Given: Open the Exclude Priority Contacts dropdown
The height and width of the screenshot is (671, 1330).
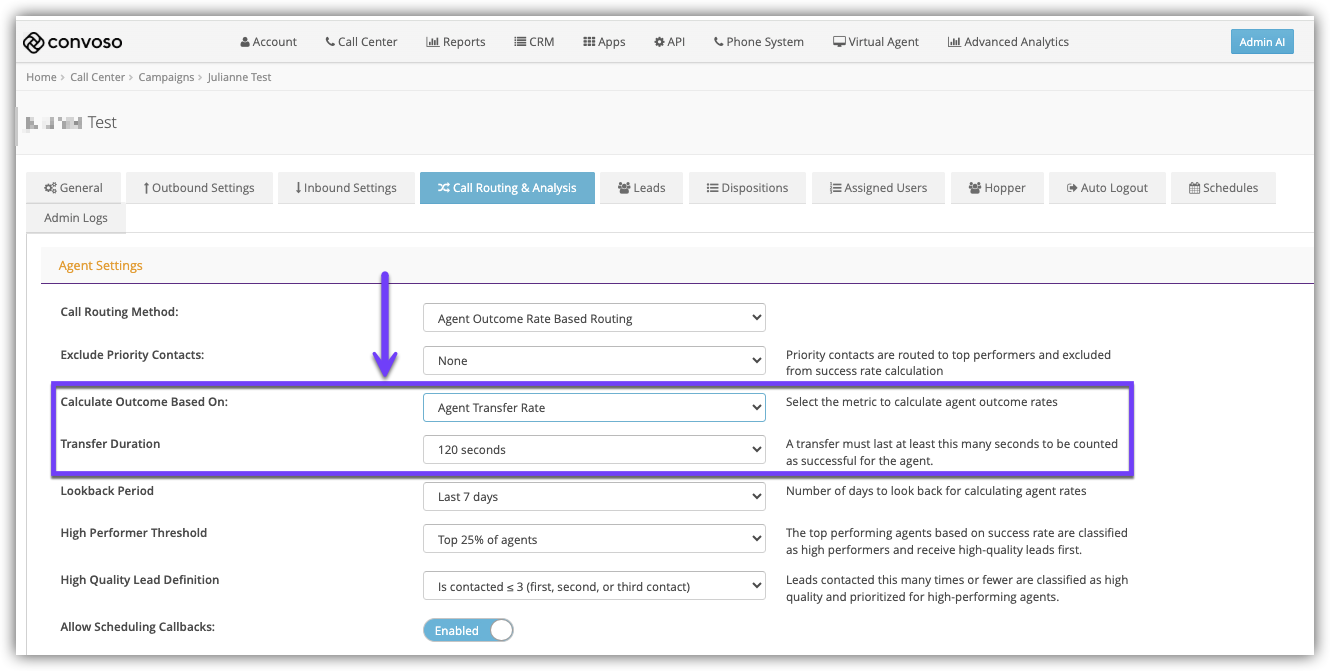Looking at the screenshot, I should click(594, 361).
